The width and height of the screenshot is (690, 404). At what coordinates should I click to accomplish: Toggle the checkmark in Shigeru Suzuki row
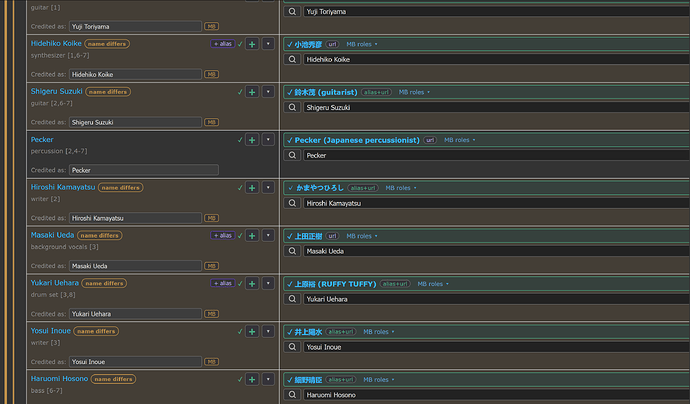(240, 92)
